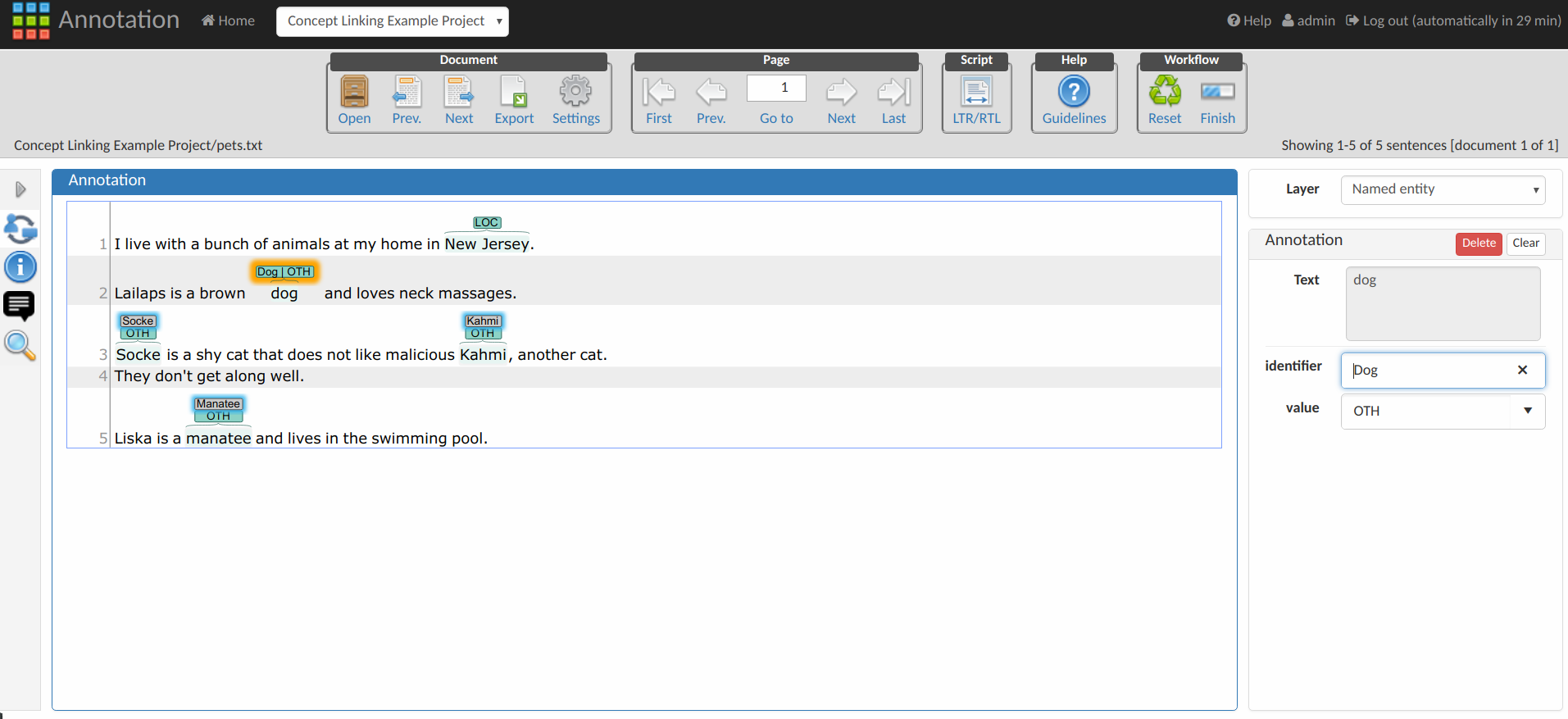Clear the identifier field with X
The height and width of the screenshot is (719, 1568).
(1522, 370)
